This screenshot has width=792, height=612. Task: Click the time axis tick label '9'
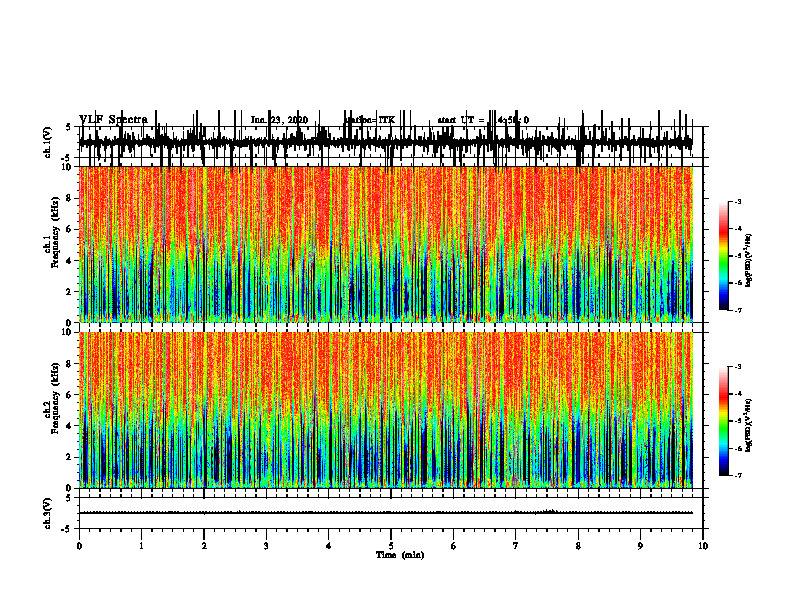coord(640,546)
